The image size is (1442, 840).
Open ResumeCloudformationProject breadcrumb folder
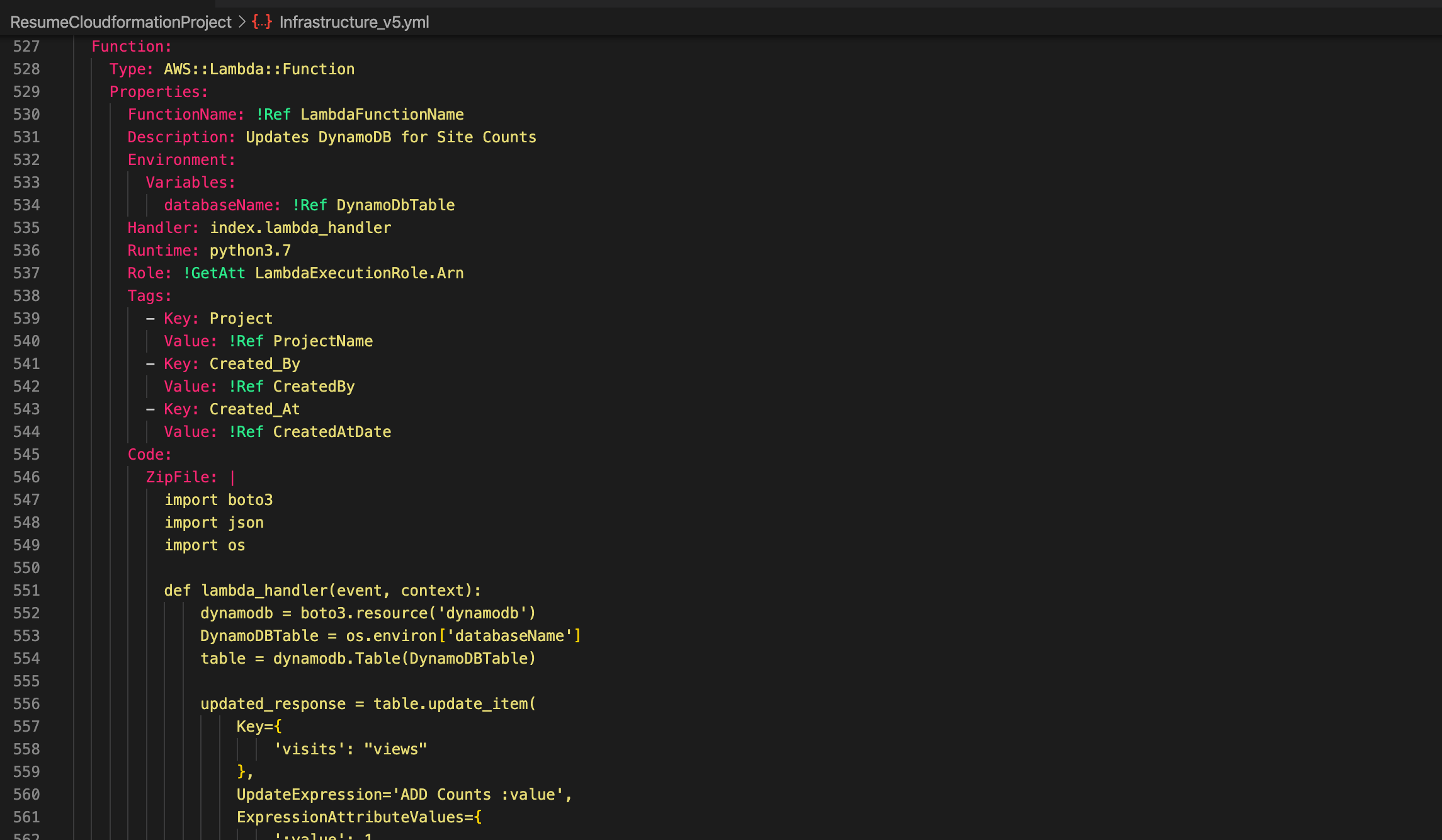tap(121, 22)
